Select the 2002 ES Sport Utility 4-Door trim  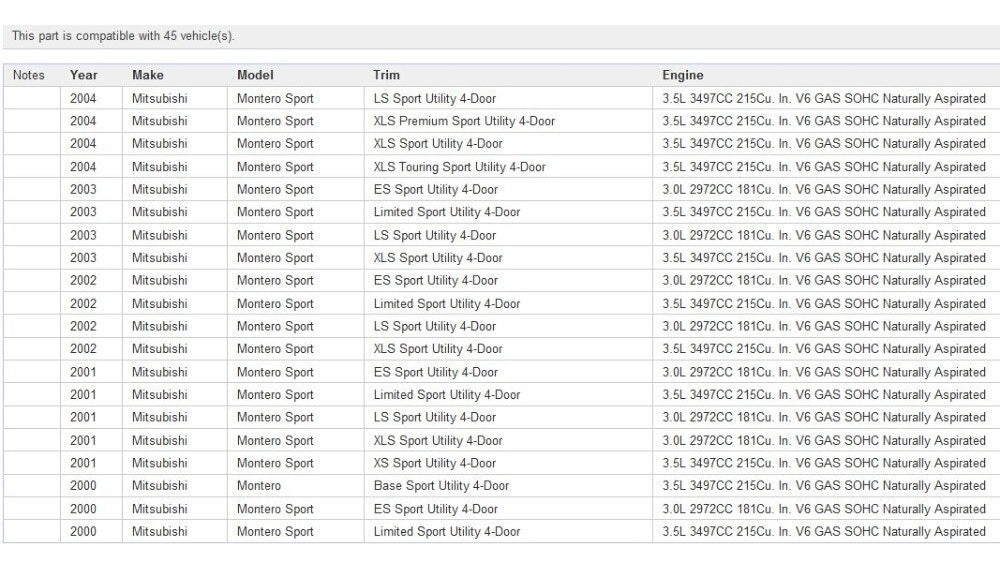[x=435, y=280]
